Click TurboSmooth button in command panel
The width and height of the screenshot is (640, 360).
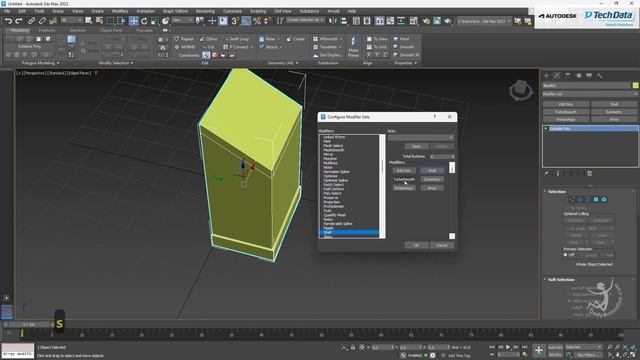pos(566,112)
